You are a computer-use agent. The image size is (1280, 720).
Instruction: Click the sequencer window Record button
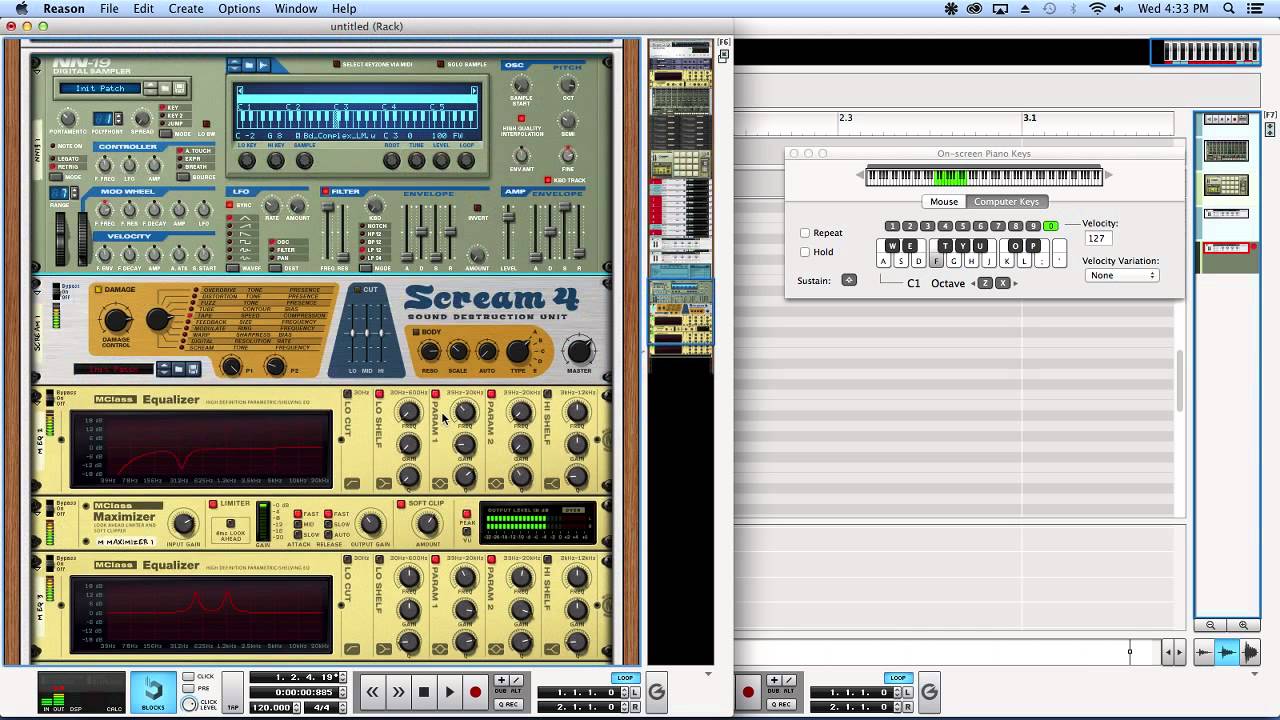748,692
